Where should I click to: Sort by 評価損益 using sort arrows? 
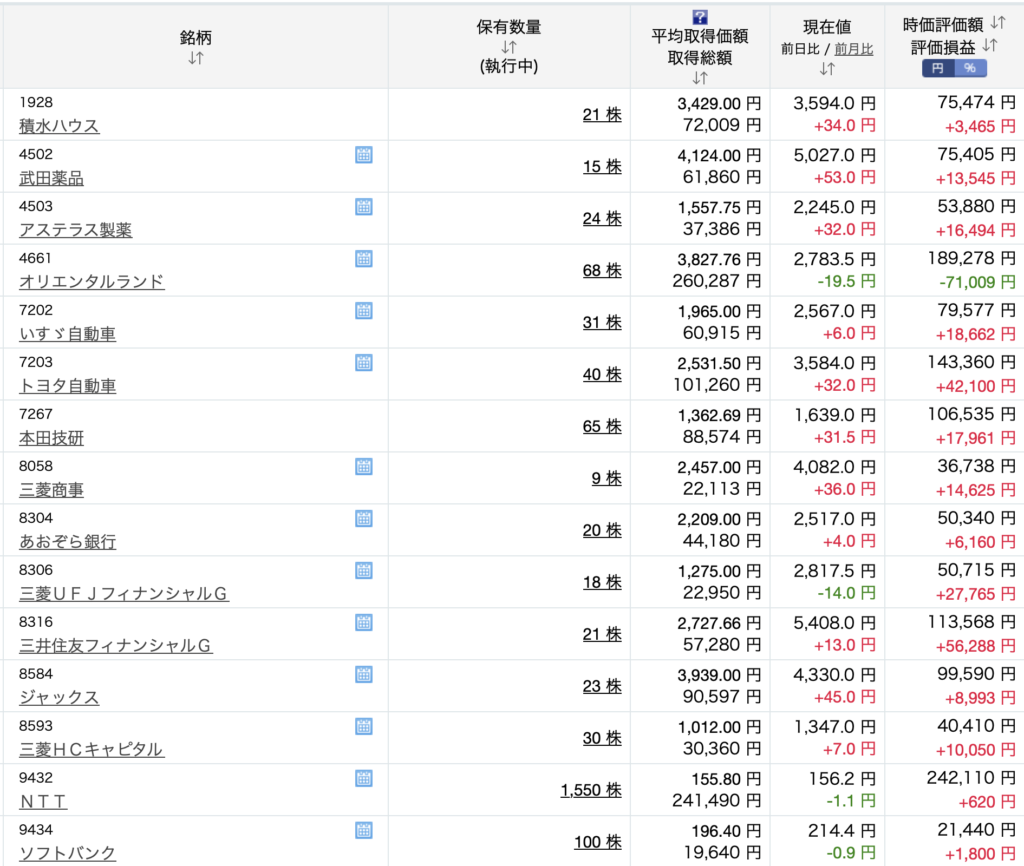[990, 45]
